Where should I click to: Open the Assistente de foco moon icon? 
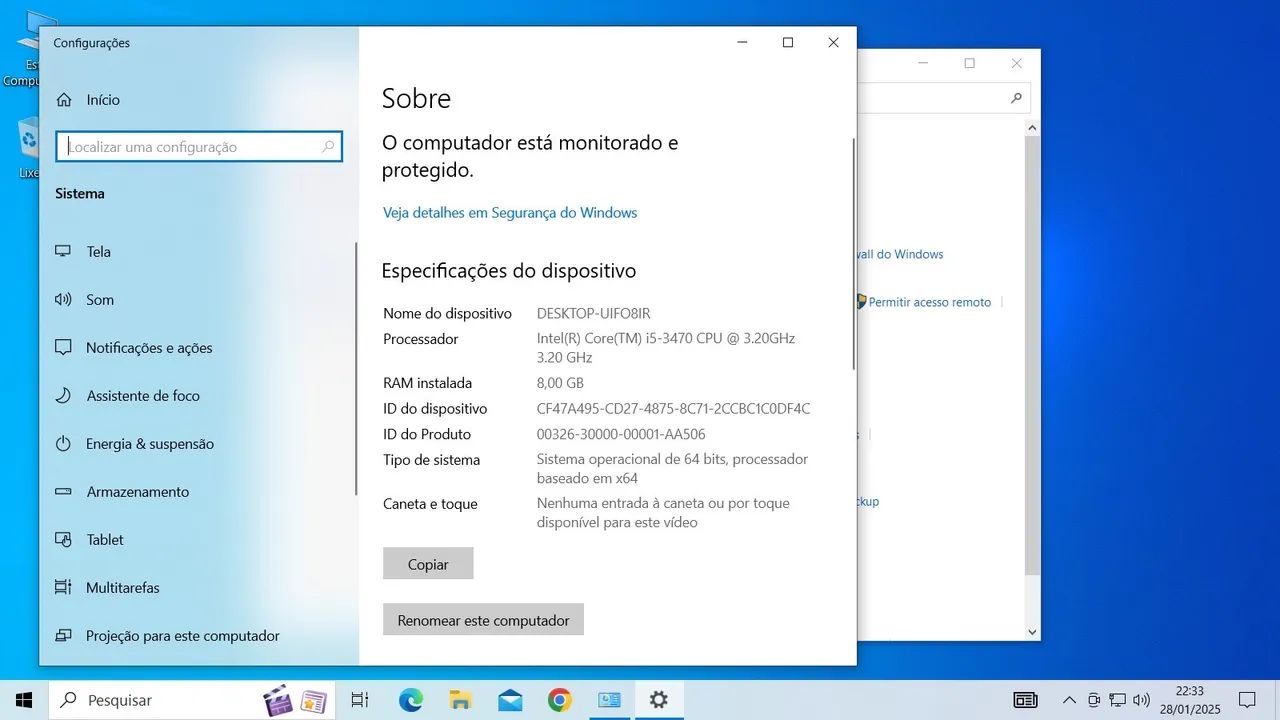63,396
